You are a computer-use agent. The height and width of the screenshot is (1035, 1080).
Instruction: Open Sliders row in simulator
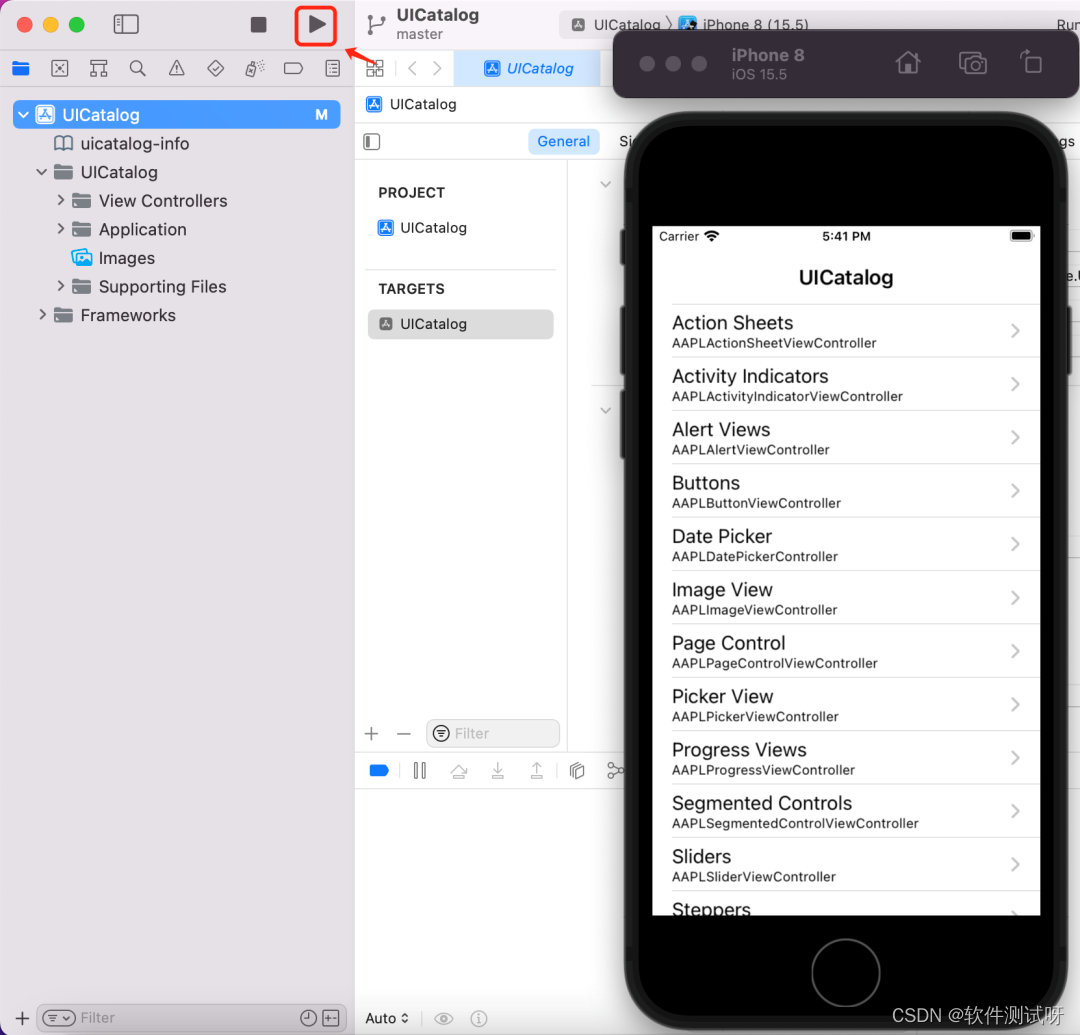846,865
